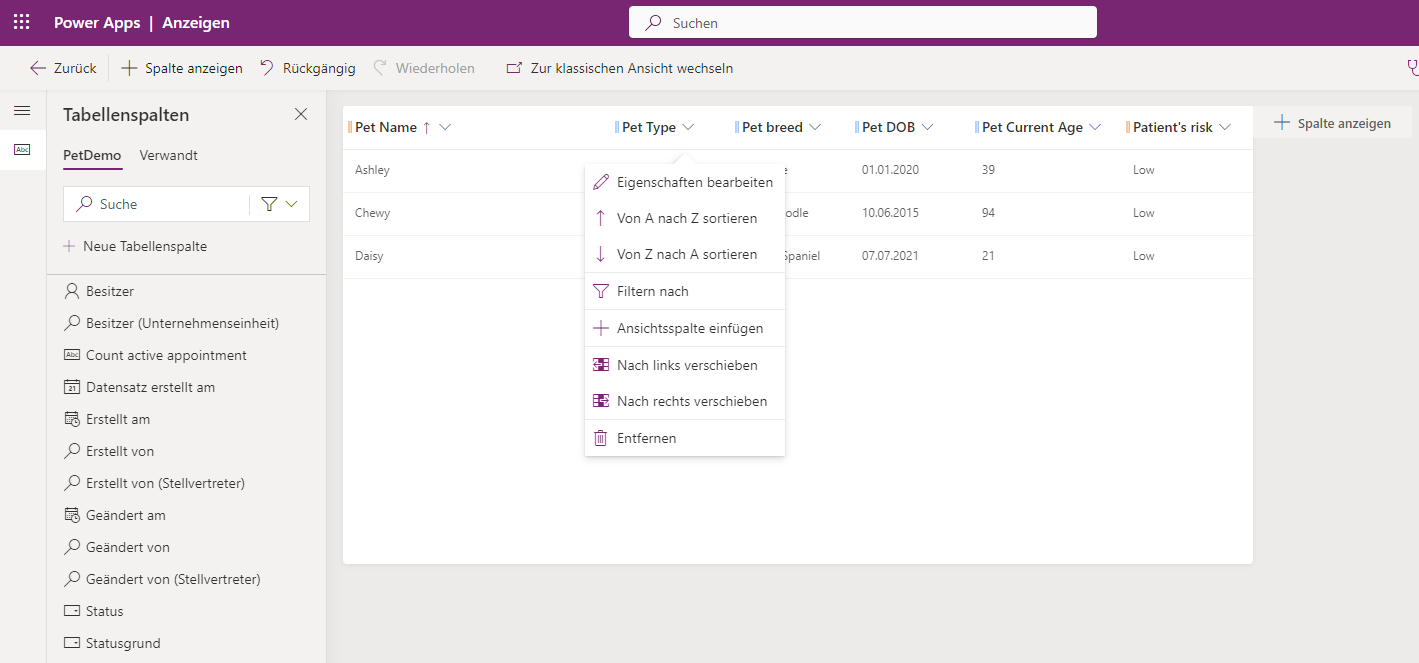Open the Power Apps app launcher grid

[21, 22]
